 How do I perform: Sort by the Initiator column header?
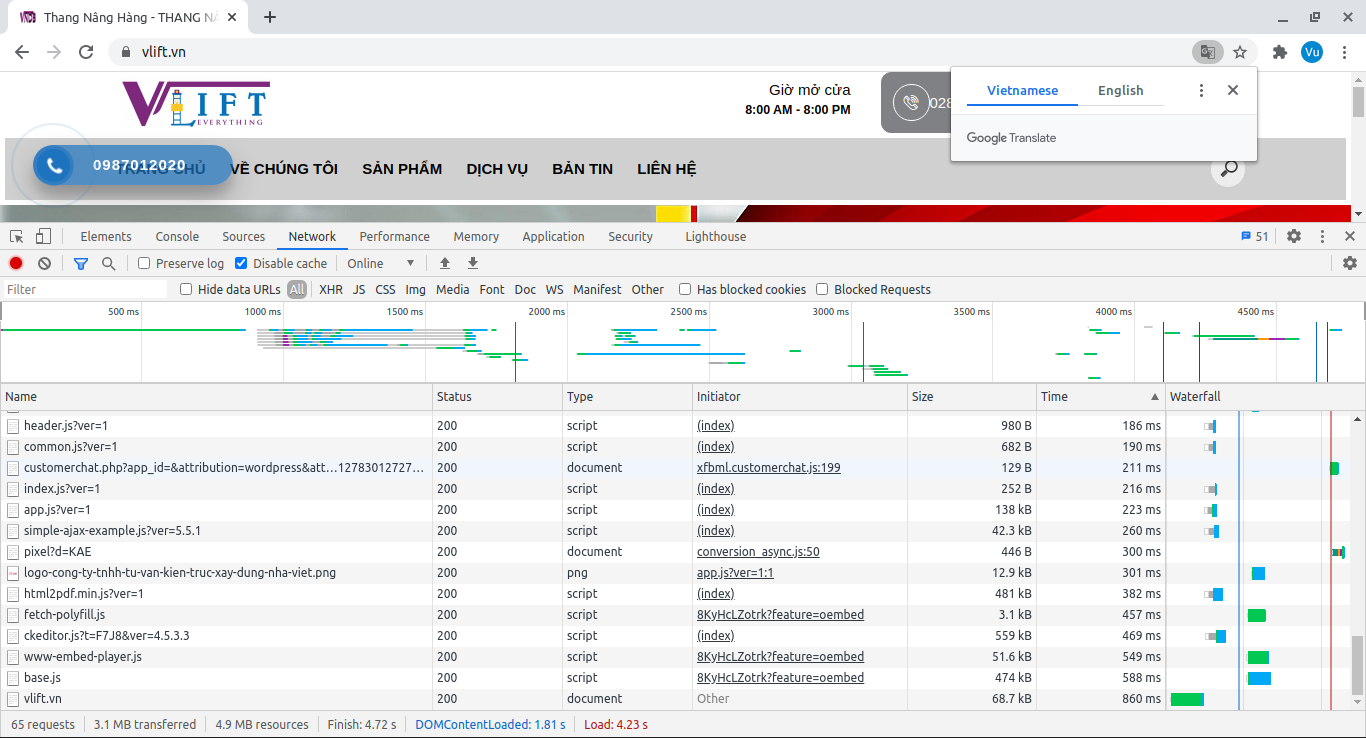(800, 397)
